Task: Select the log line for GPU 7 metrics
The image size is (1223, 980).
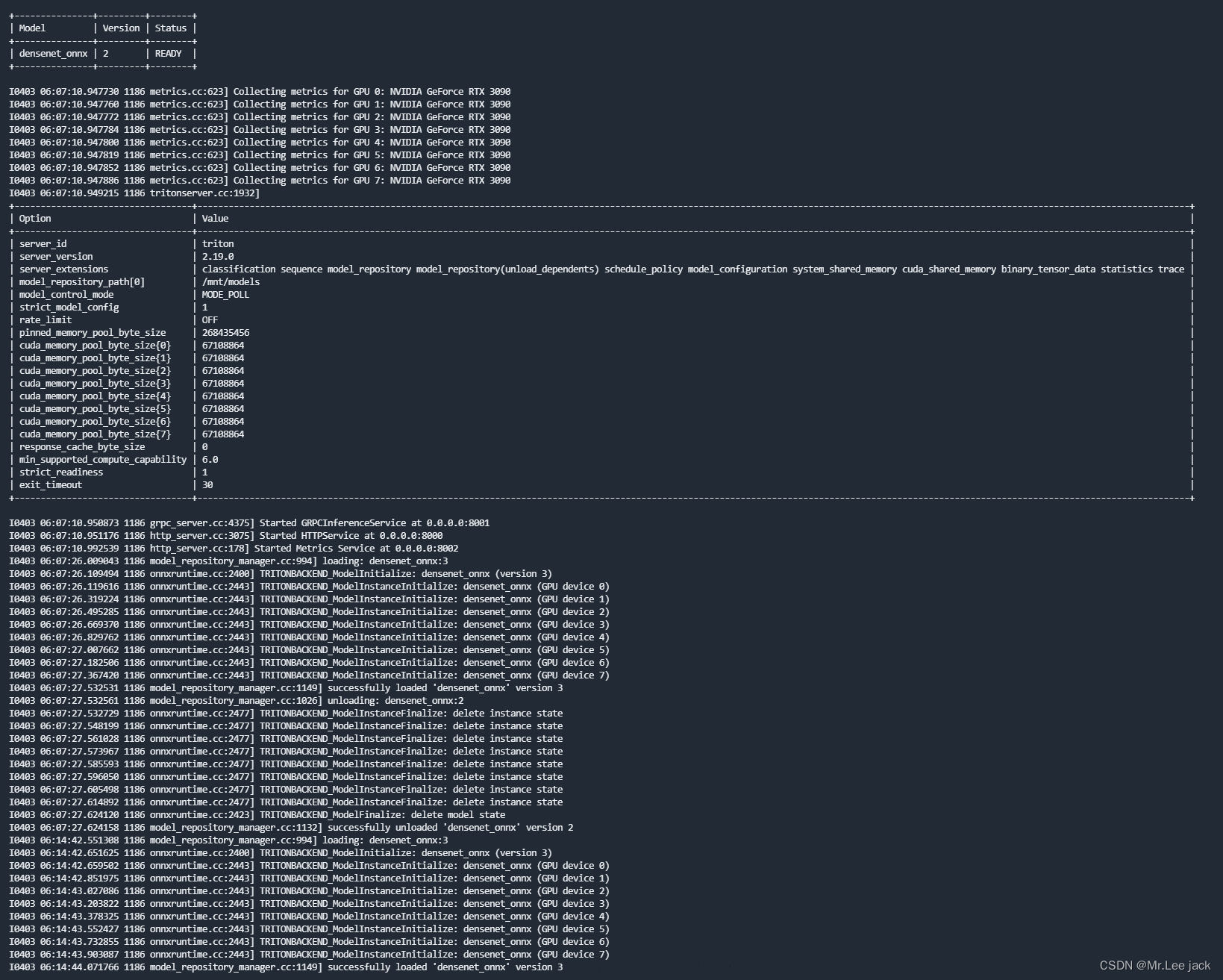Action: tap(260, 181)
